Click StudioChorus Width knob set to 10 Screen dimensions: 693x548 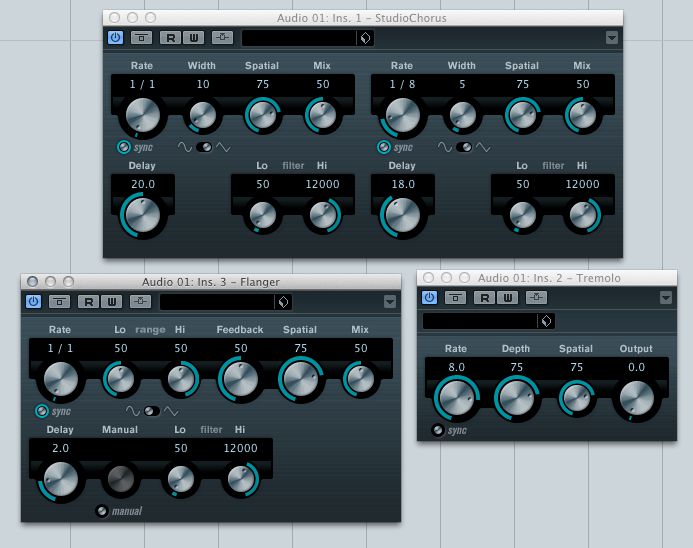(x=202, y=115)
